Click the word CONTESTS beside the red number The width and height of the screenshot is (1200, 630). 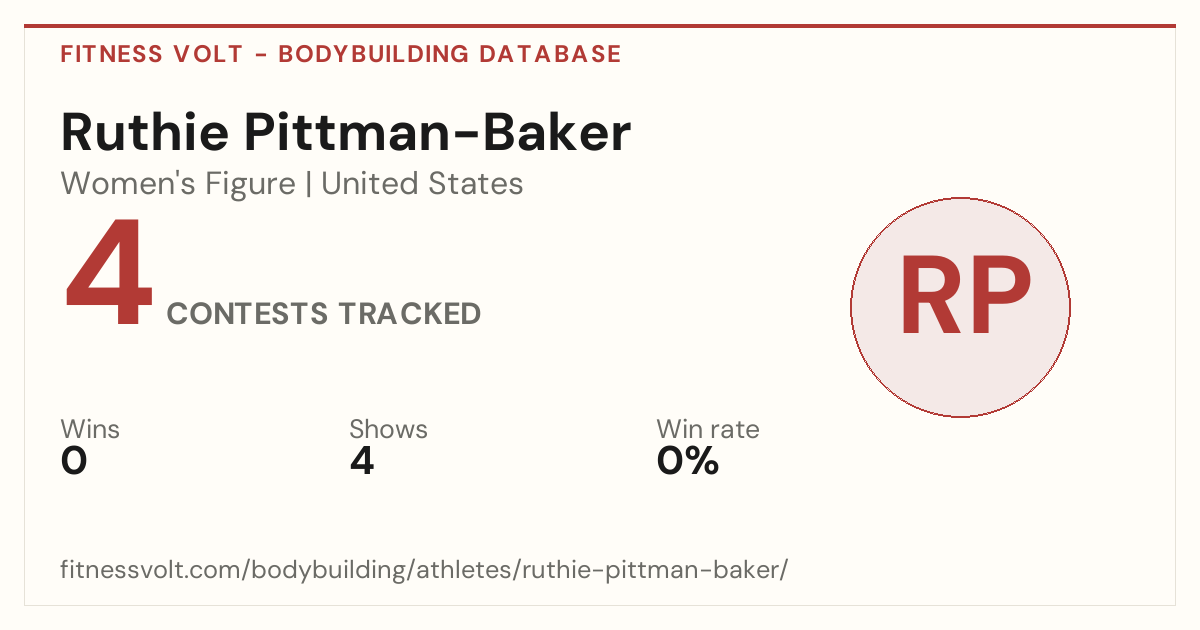[247, 314]
